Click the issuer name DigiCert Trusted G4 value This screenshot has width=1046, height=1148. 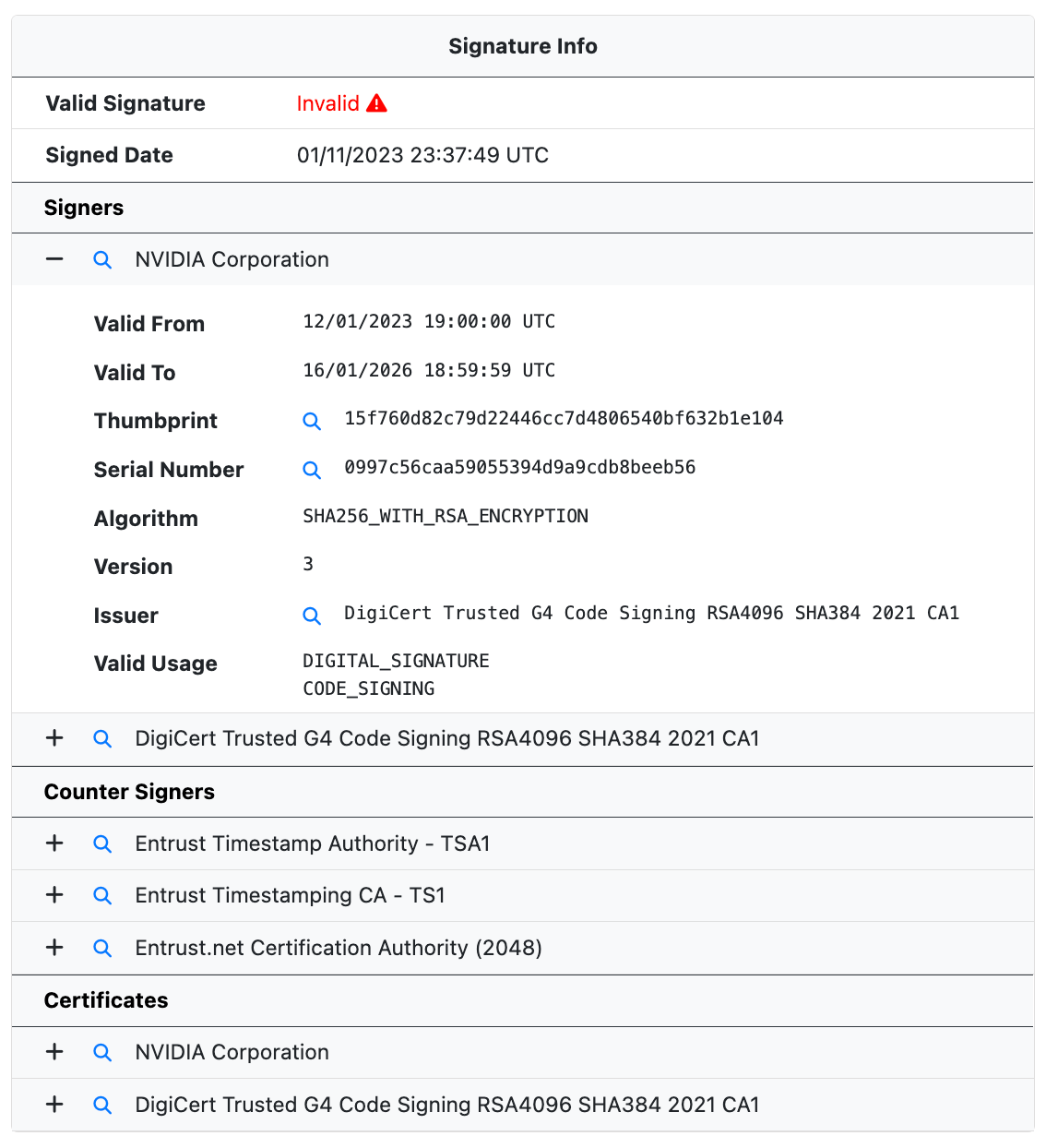pos(651,613)
